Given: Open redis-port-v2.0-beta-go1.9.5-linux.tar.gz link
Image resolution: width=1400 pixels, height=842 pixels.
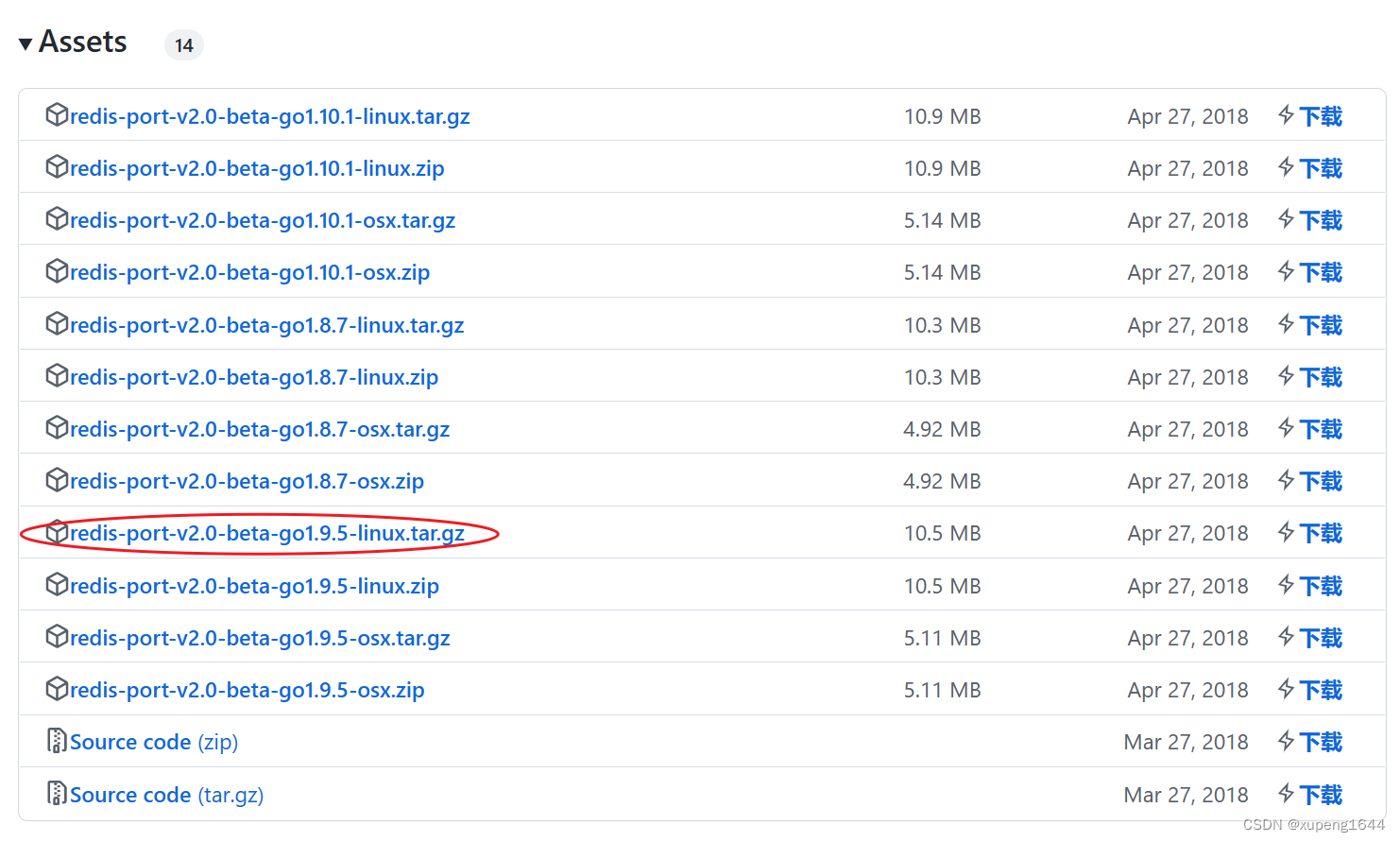Looking at the screenshot, I should click(267, 533).
